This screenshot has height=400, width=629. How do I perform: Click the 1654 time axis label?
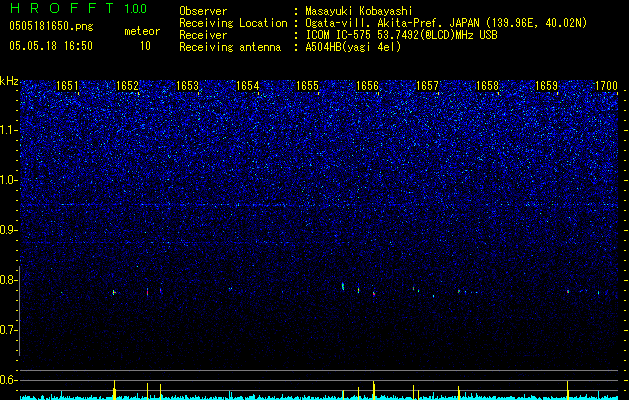tap(248, 86)
